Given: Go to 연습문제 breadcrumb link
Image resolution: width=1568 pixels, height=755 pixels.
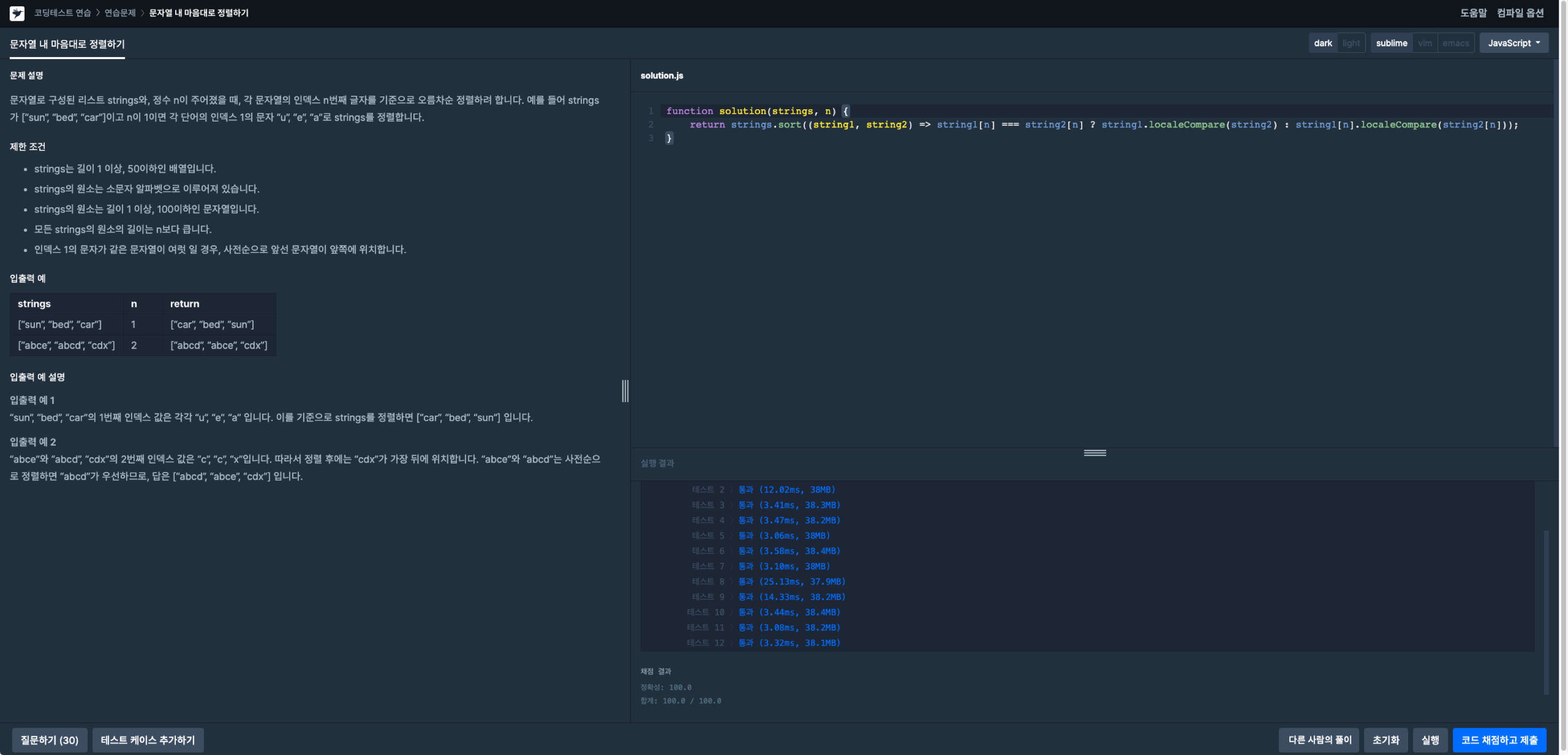Looking at the screenshot, I should [120, 13].
